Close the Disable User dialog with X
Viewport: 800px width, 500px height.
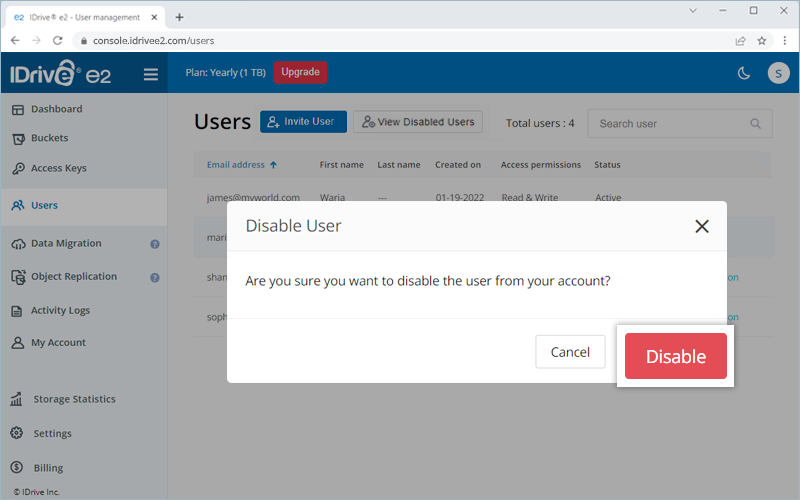tap(702, 226)
